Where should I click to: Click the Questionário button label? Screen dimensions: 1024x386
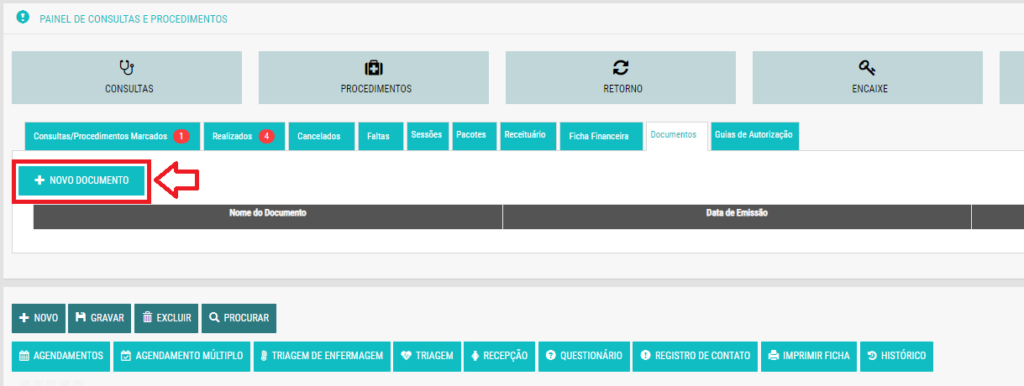point(591,356)
